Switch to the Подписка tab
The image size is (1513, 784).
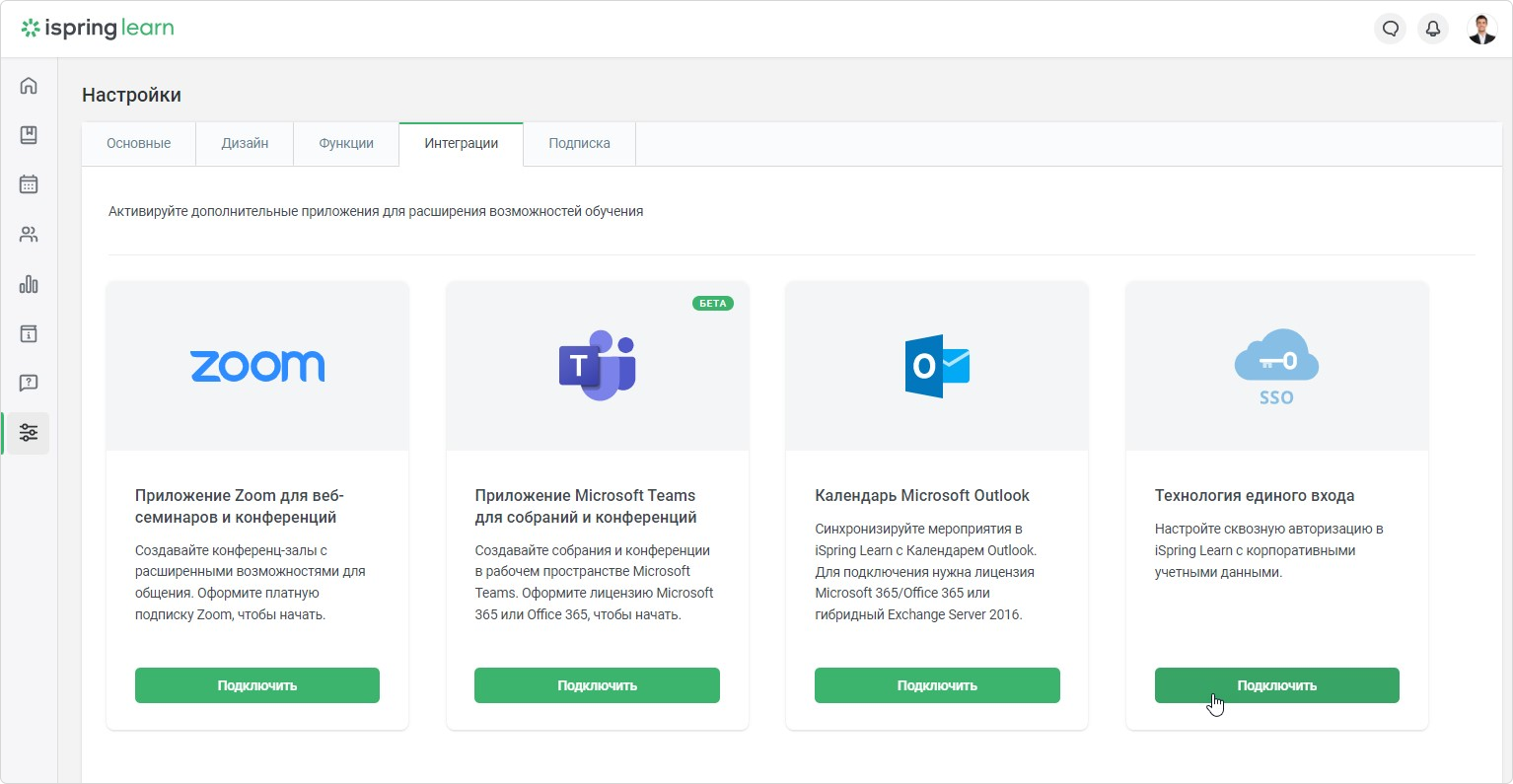[579, 143]
